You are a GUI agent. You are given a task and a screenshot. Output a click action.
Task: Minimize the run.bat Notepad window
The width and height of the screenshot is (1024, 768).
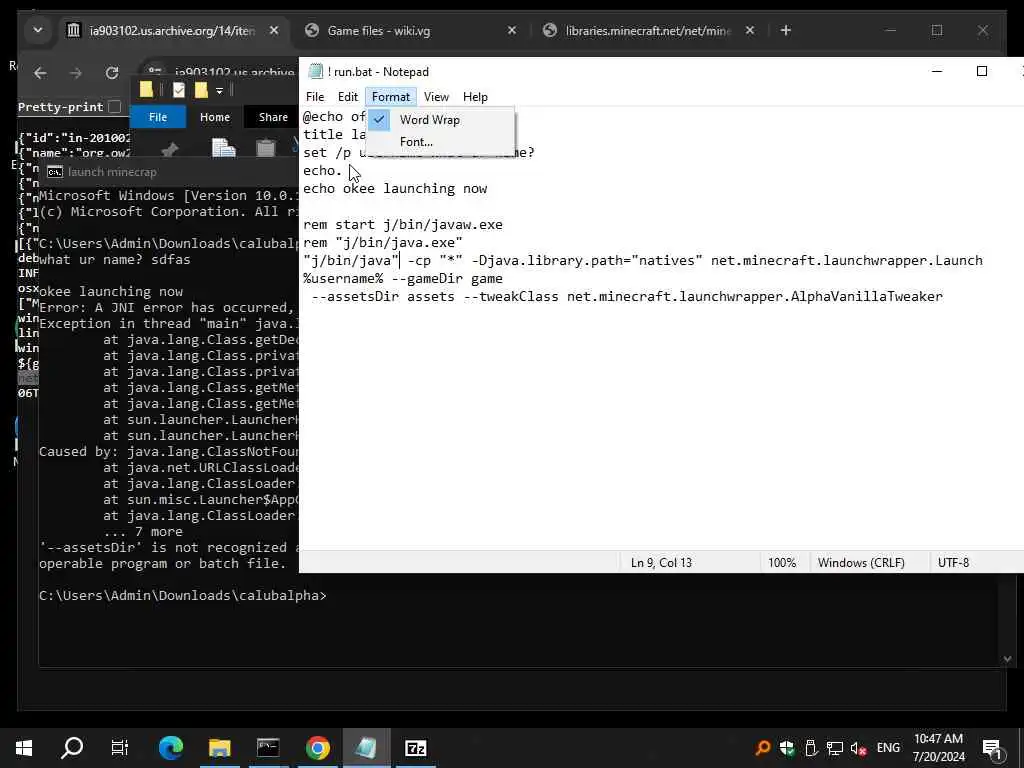point(937,71)
